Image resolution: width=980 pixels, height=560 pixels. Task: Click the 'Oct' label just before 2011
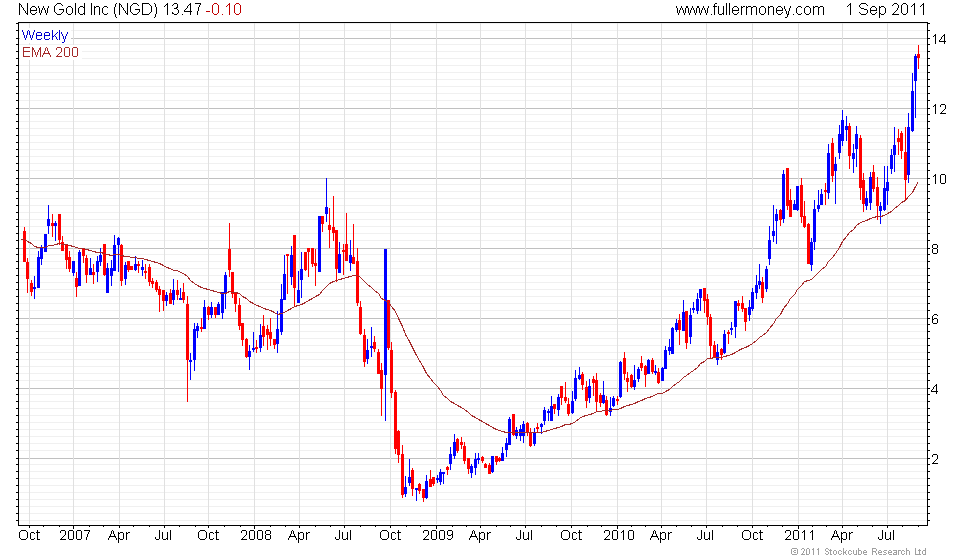[x=752, y=535]
